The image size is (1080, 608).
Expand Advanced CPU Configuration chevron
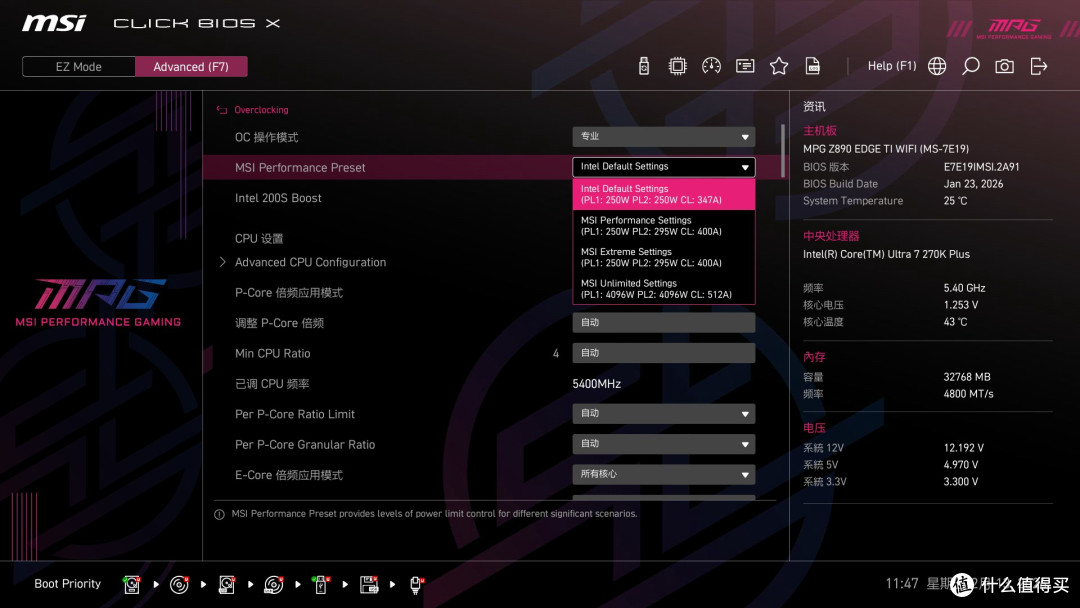(x=222, y=262)
